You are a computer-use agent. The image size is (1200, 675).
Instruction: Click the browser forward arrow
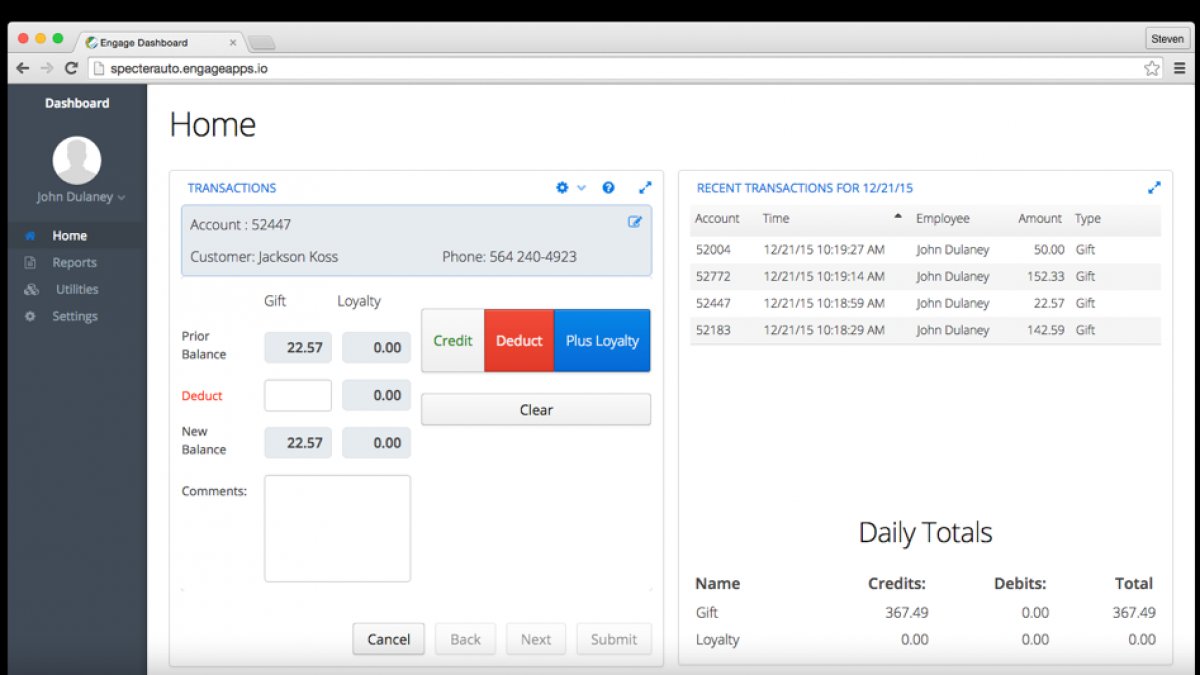tap(46, 68)
